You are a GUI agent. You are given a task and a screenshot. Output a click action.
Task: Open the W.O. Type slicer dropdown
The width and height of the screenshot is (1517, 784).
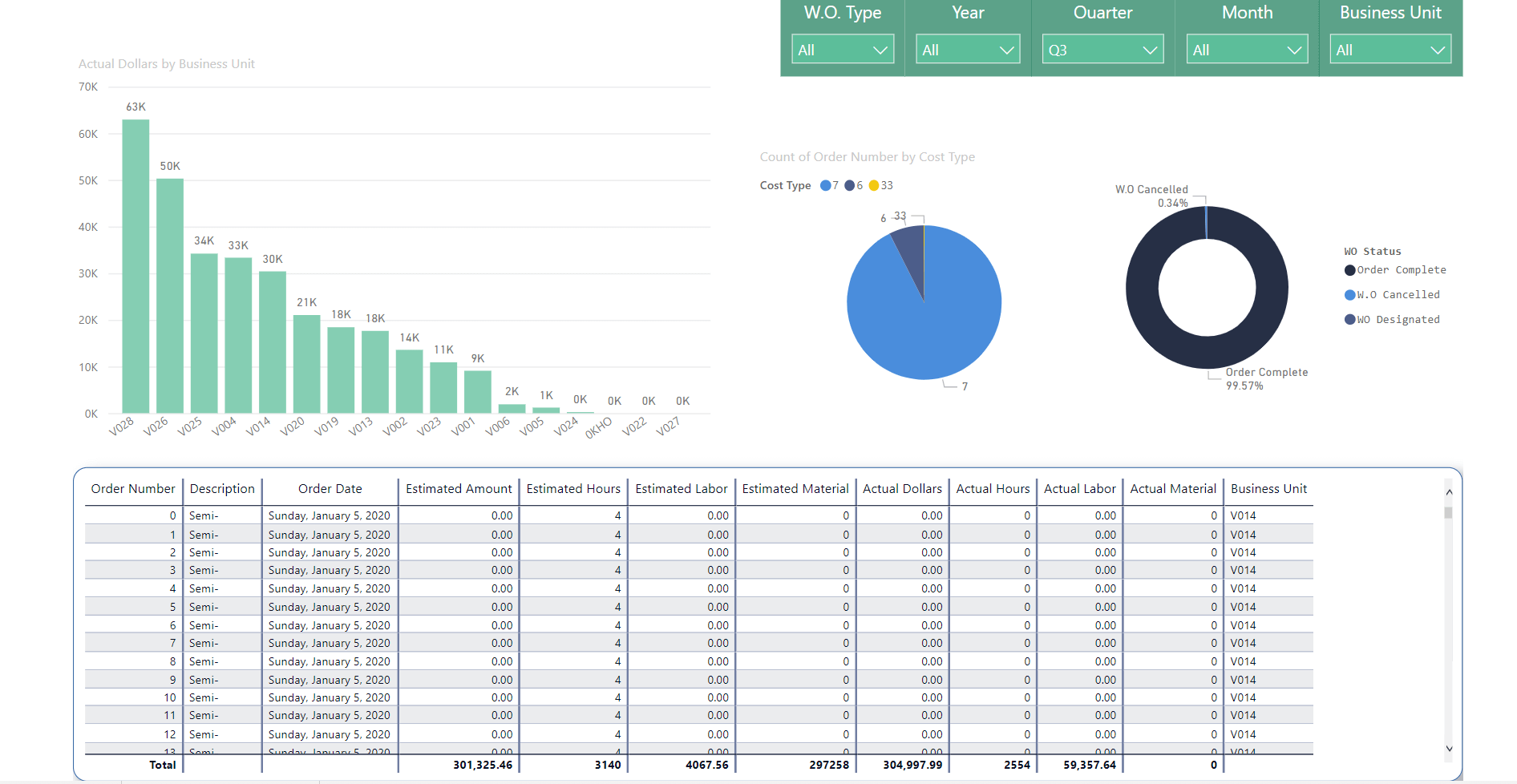(x=843, y=50)
